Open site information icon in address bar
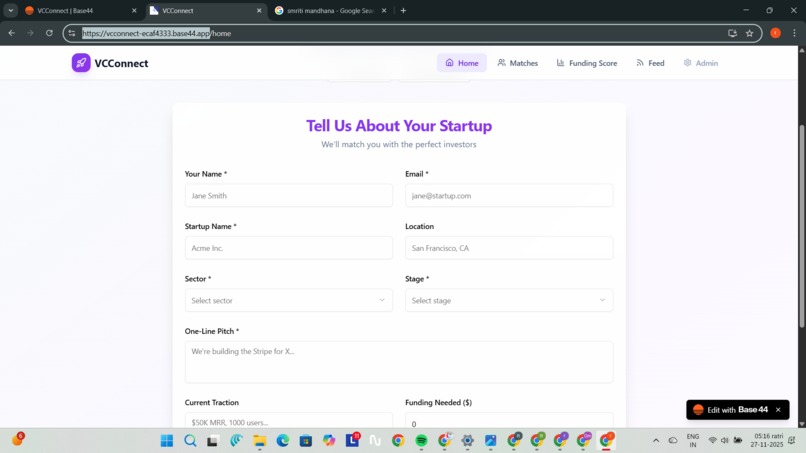This screenshot has width=806, height=453. tap(72, 33)
